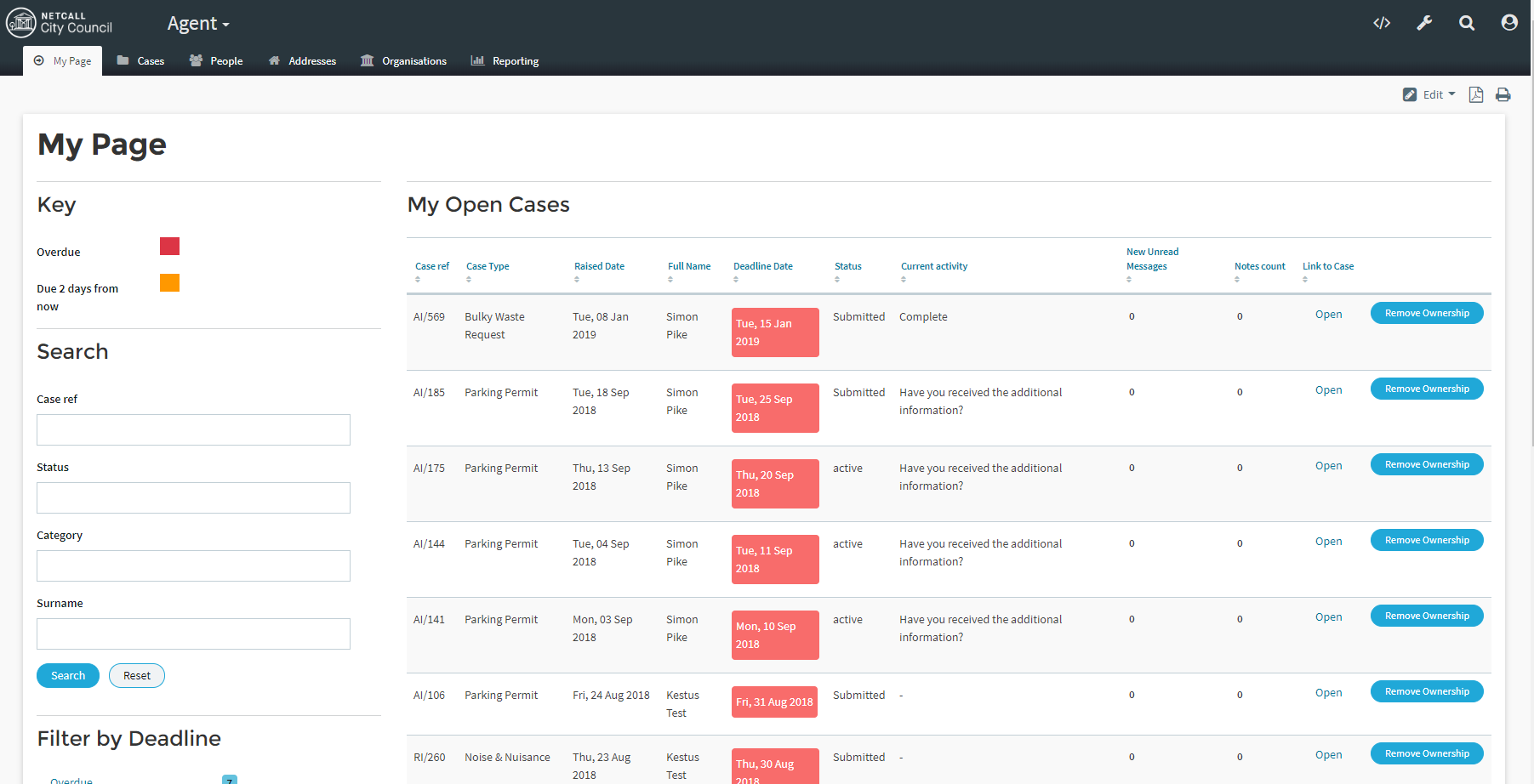1534x784 pixels.
Task: Focus the Category search field
Action: tap(193, 565)
